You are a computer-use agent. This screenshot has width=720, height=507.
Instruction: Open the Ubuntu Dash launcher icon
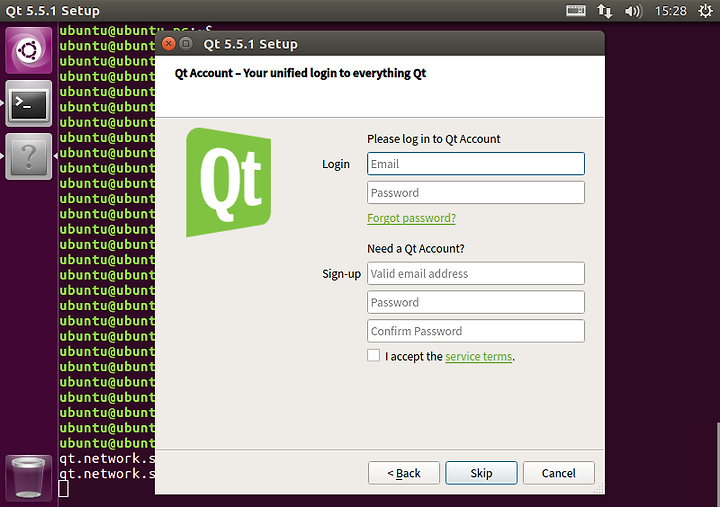point(28,50)
